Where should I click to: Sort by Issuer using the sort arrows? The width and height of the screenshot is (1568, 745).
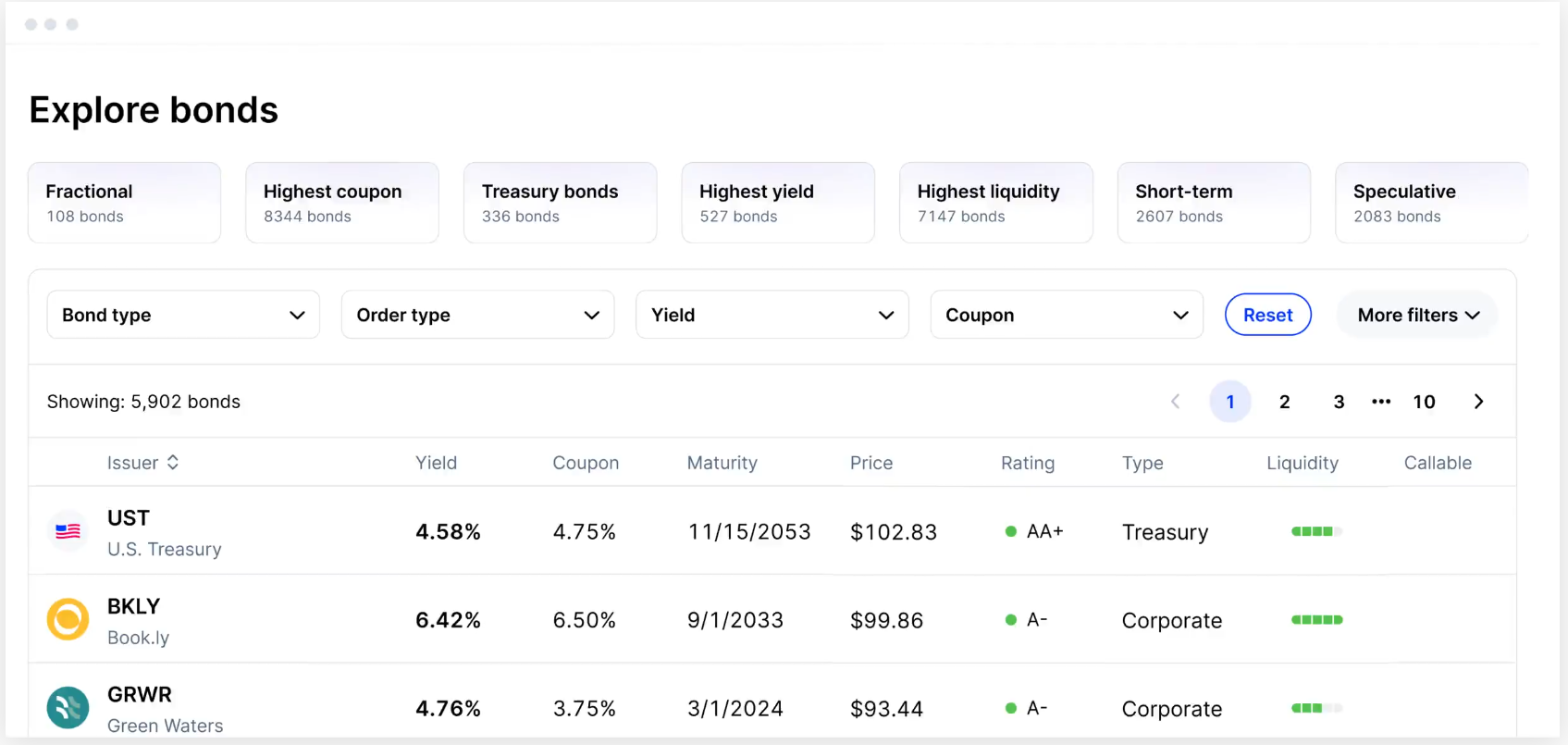[173, 463]
